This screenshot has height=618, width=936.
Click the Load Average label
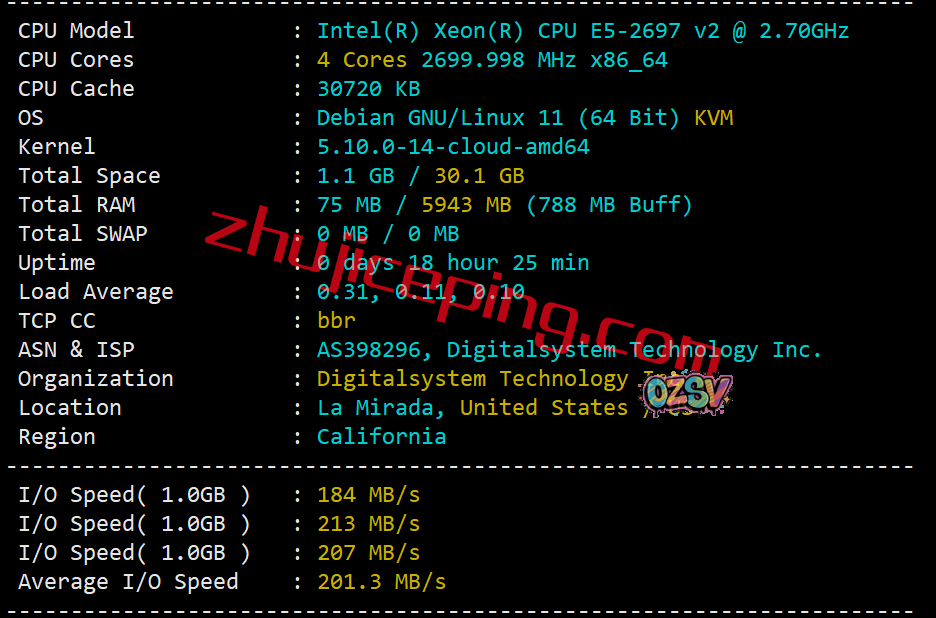tap(96, 292)
